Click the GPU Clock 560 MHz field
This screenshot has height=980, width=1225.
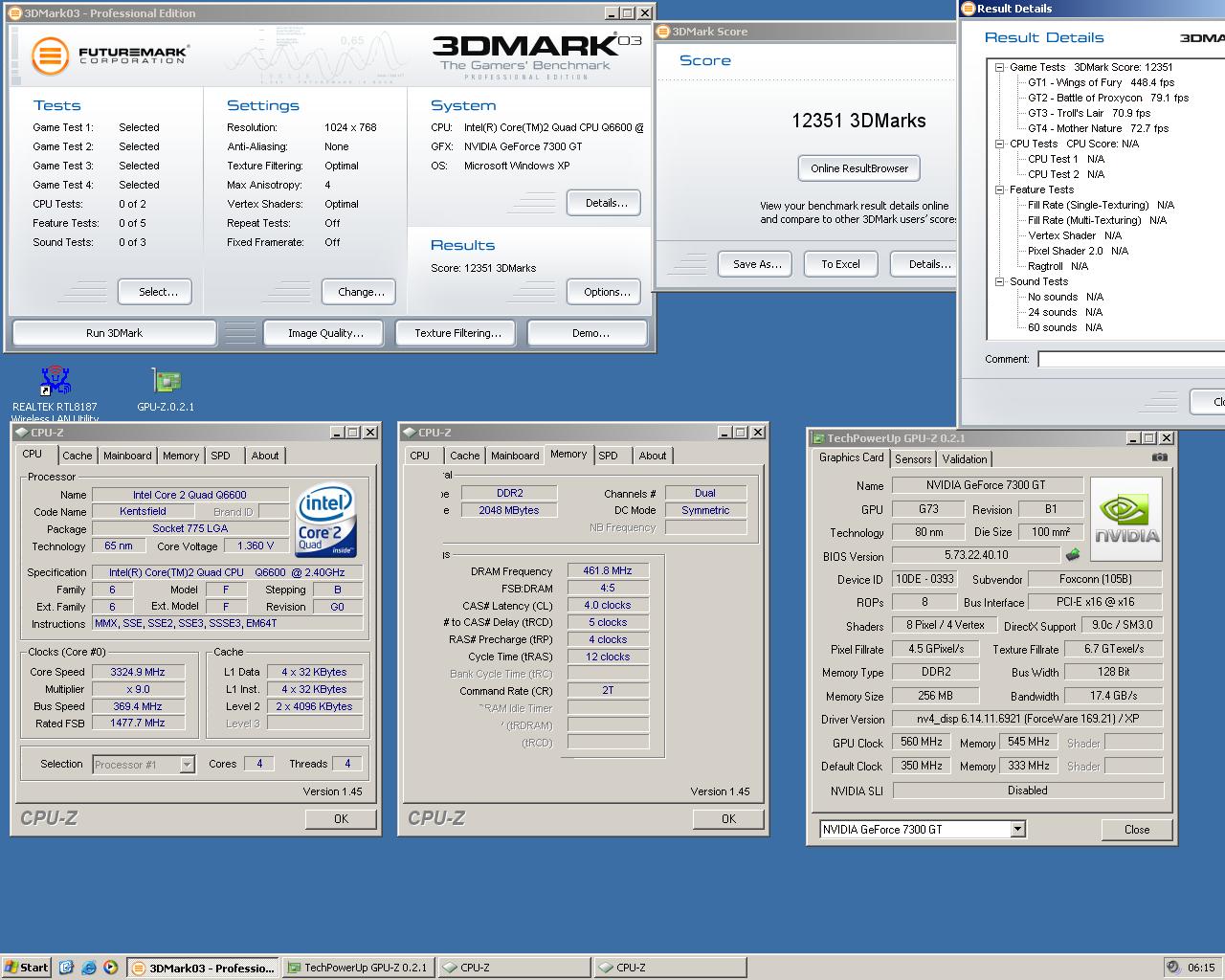coord(924,742)
